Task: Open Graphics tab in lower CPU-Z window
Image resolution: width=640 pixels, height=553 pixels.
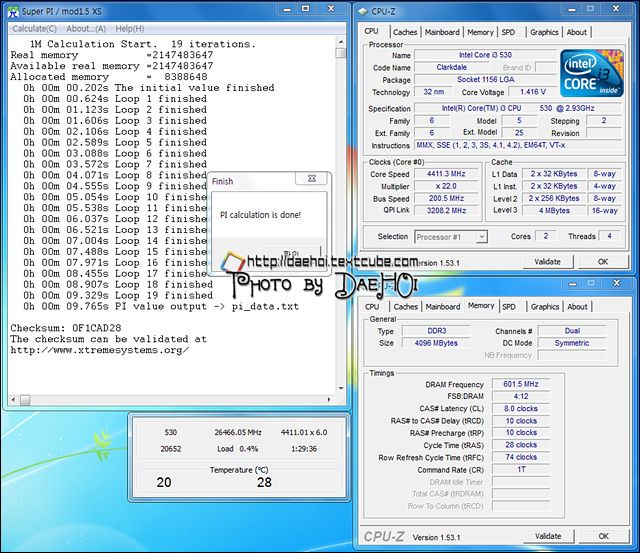Action: click(545, 306)
